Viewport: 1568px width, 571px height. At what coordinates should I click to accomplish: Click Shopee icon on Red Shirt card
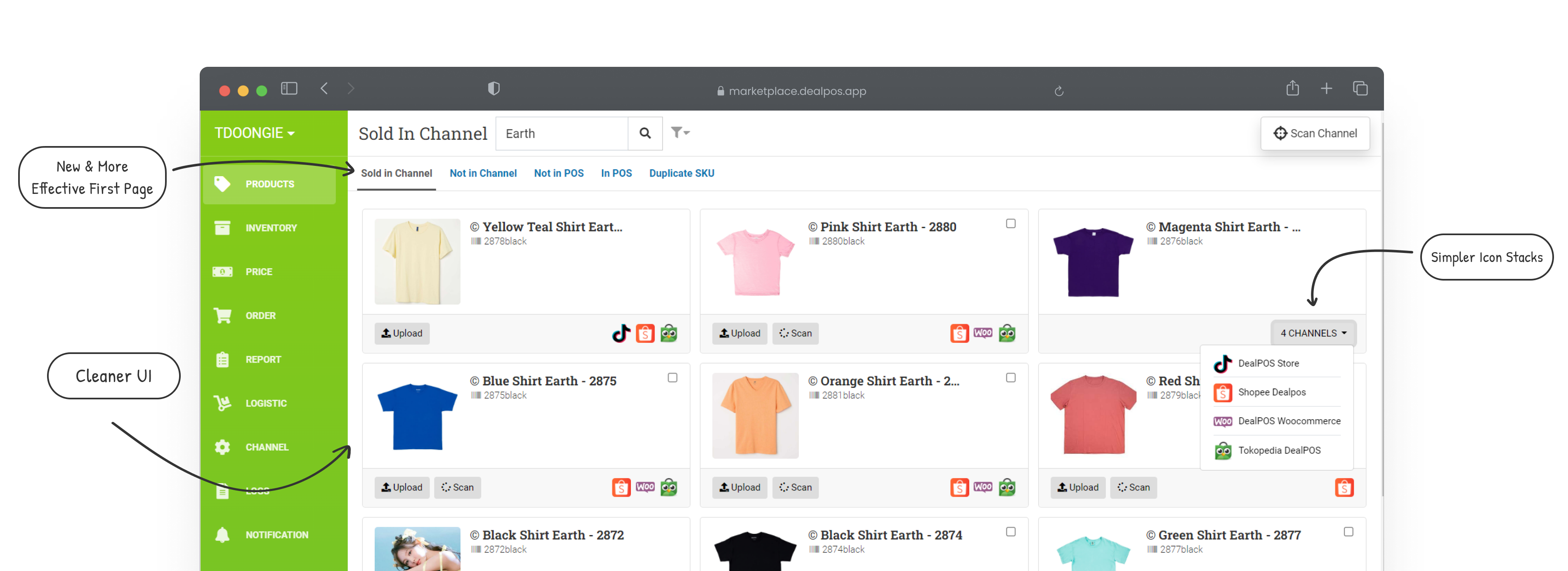click(x=1344, y=487)
